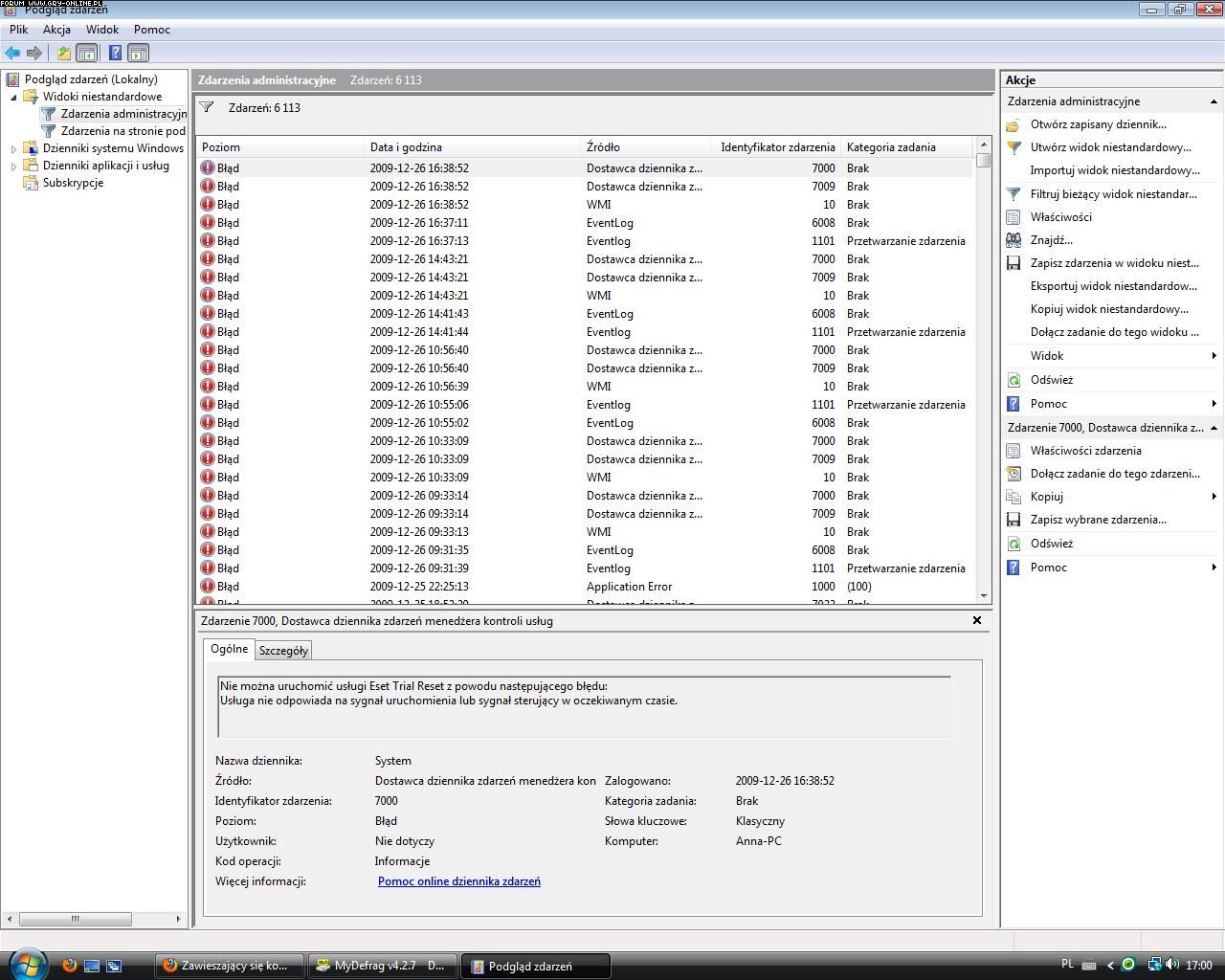Click the Up One Level folder icon
This screenshot has width=1225, height=980.
(63, 54)
